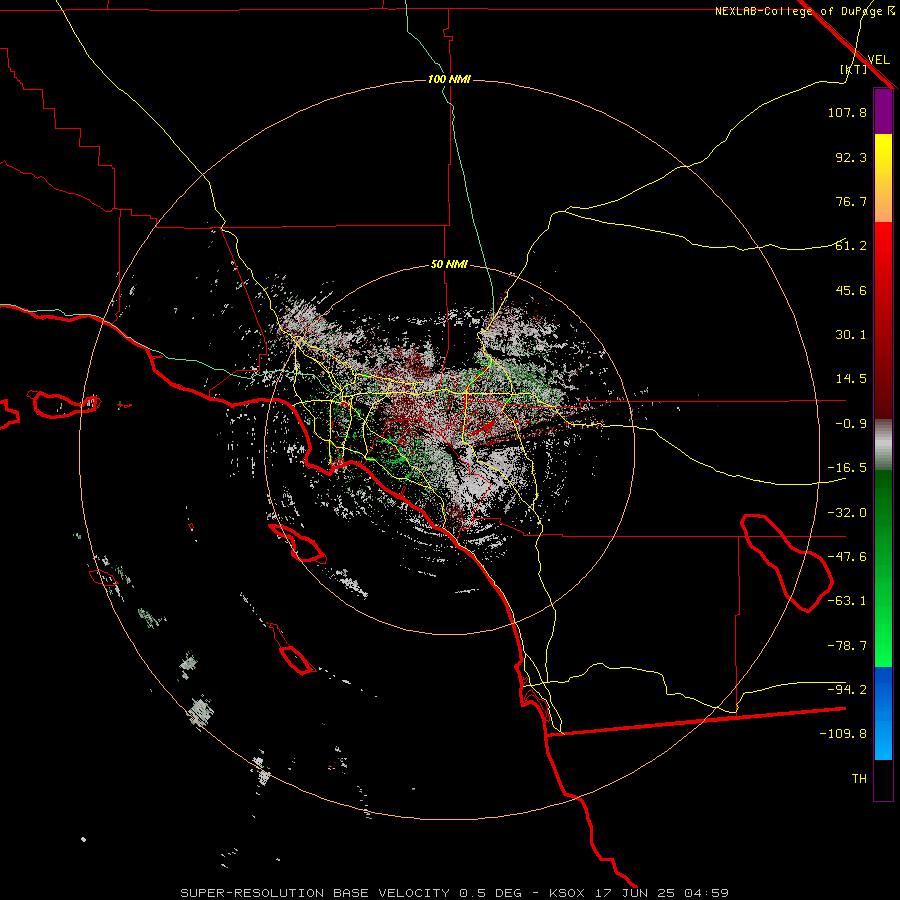Click the -109.8 scale value
900x900 pixels.
843,734
